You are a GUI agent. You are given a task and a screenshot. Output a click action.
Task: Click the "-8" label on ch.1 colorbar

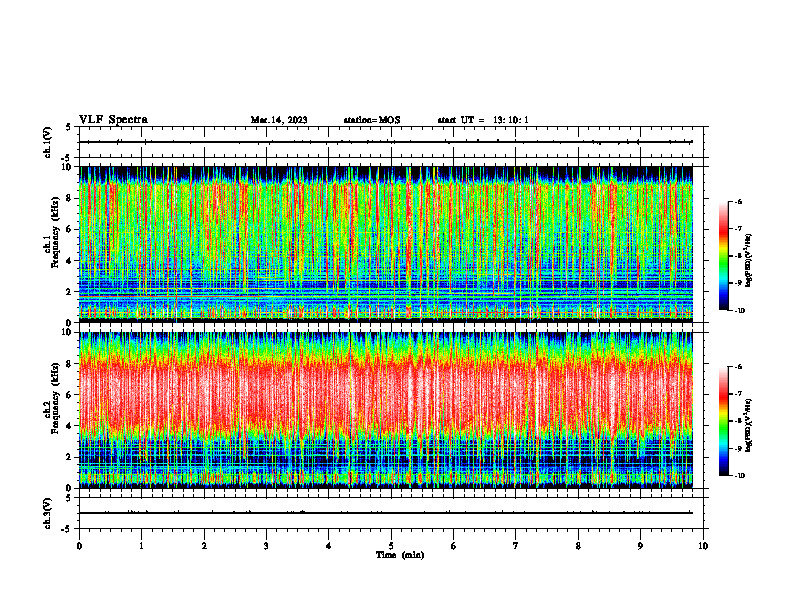739,256
